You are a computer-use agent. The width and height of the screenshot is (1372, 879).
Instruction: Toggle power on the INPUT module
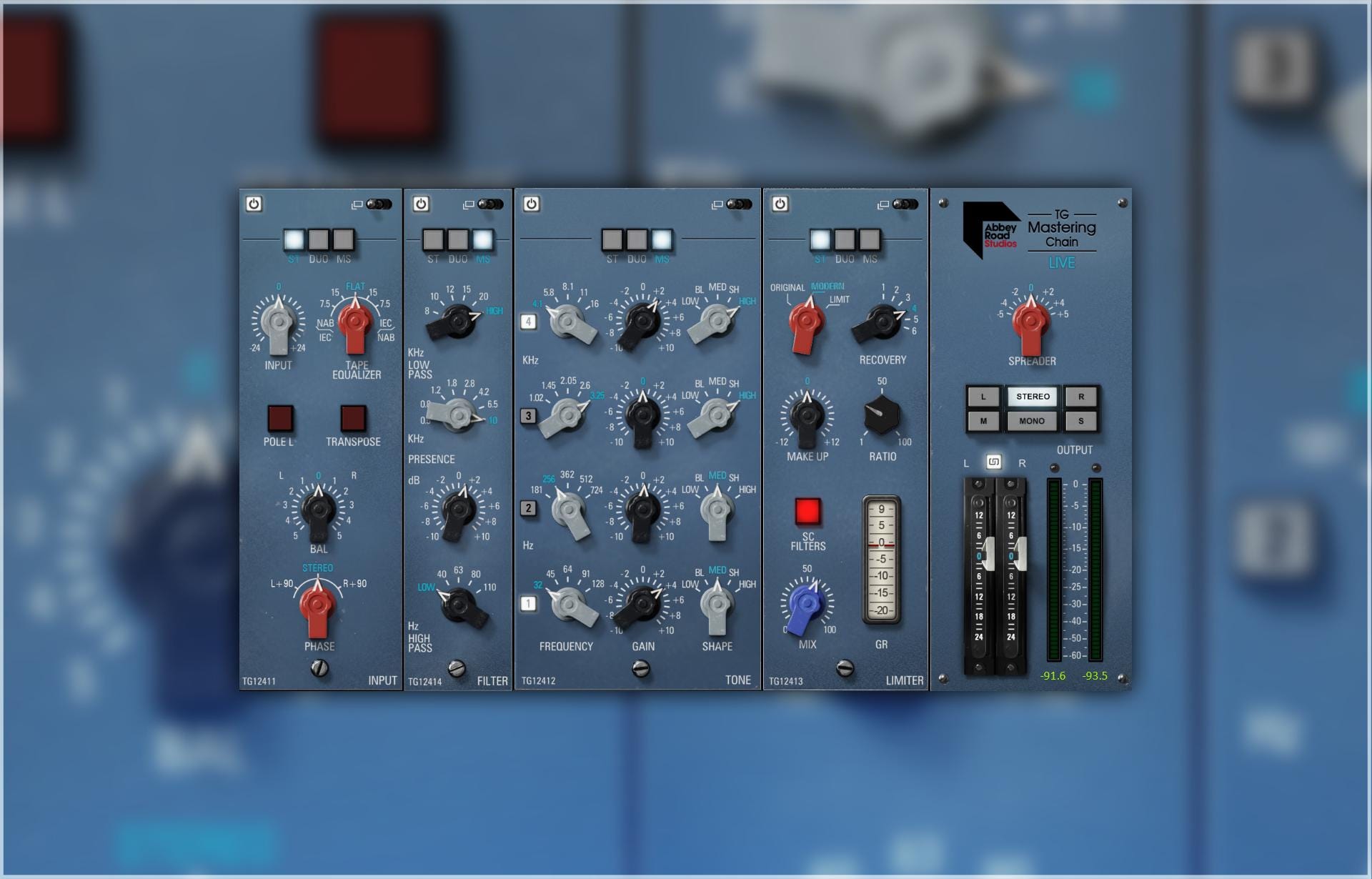pyautogui.click(x=254, y=204)
